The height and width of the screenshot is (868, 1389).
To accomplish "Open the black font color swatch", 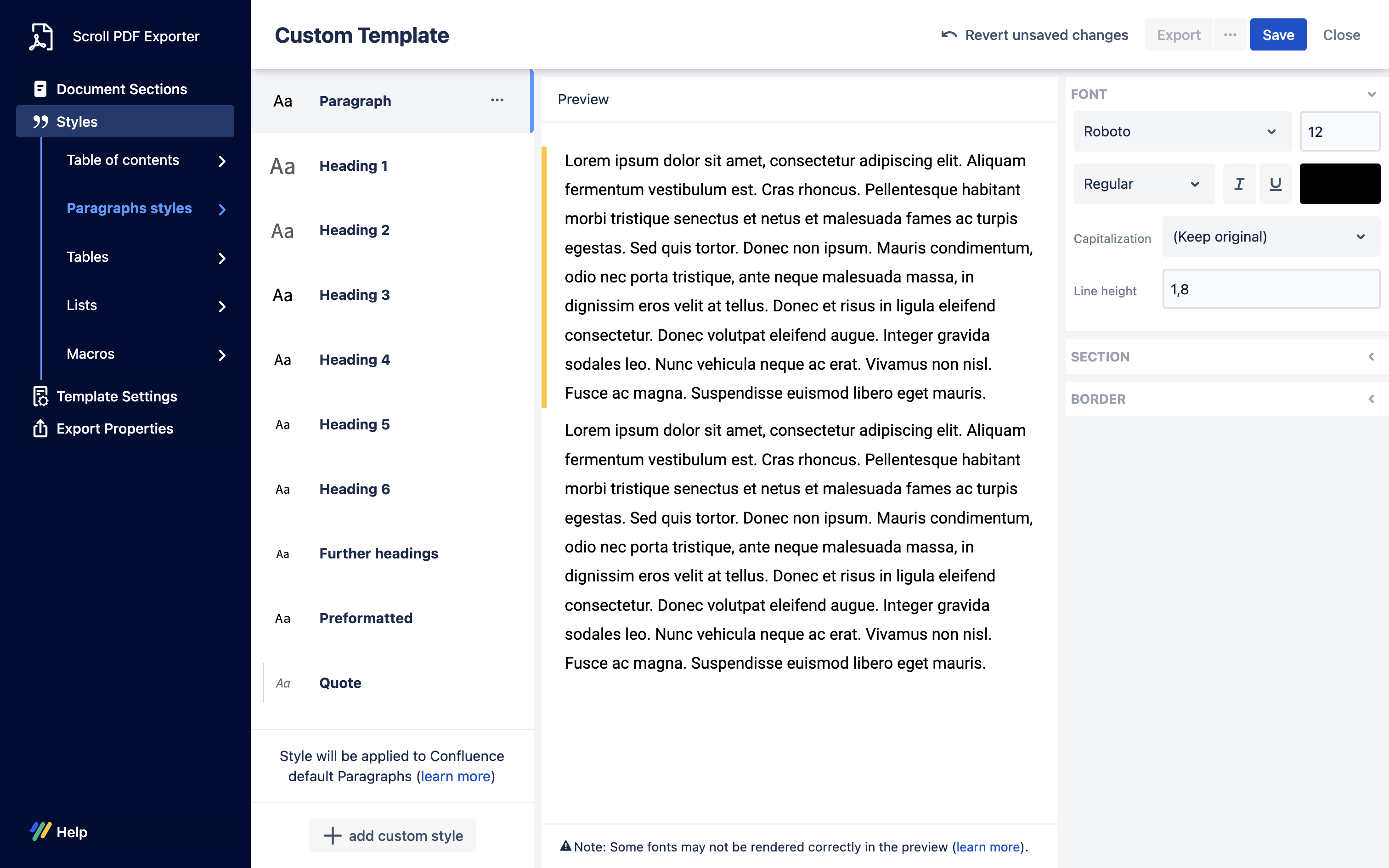I will click(1339, 184).
